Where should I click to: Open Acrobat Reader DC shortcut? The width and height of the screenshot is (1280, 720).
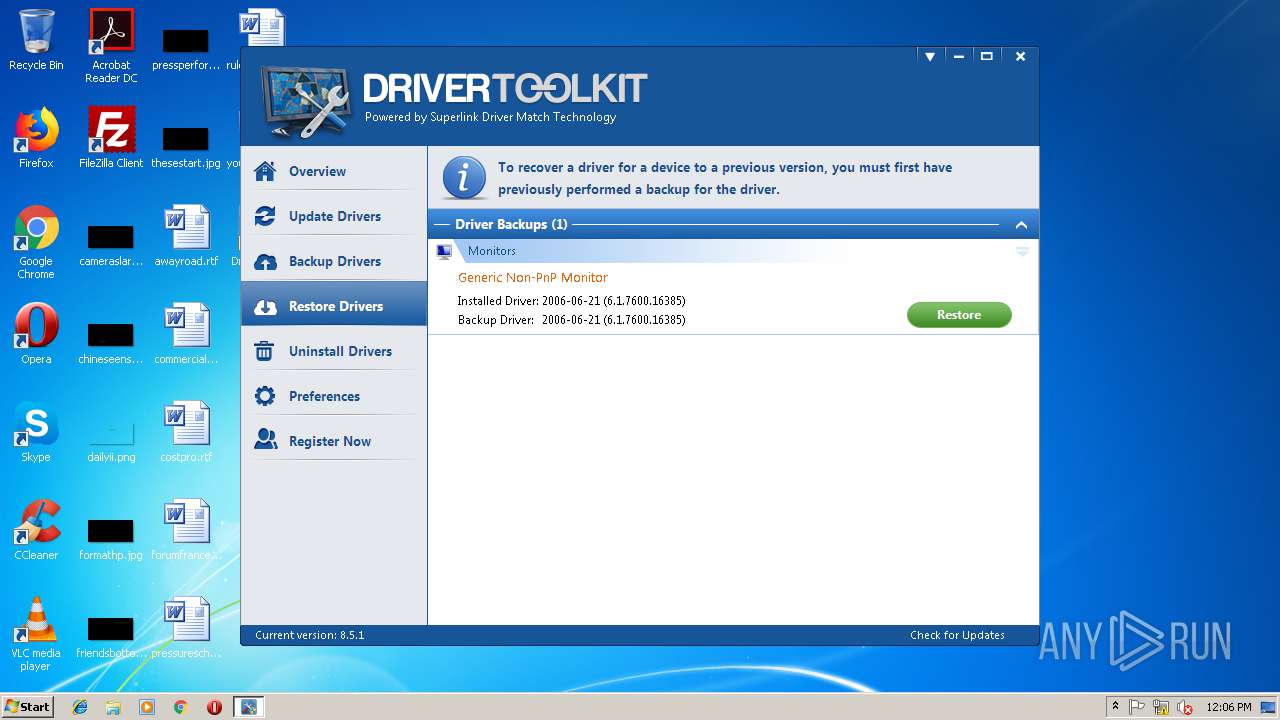(x=111, y=46)
